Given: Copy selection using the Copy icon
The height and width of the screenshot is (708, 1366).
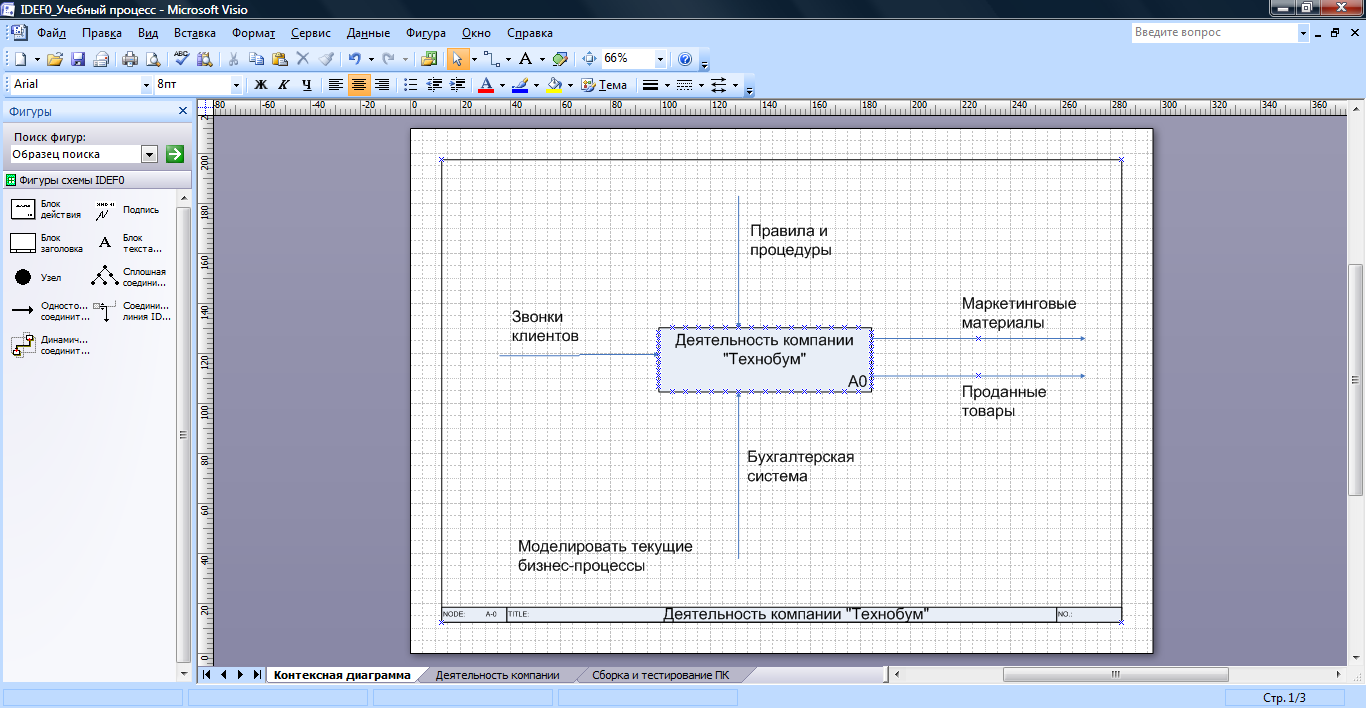Looking at the screenshot, I should 257,59.
